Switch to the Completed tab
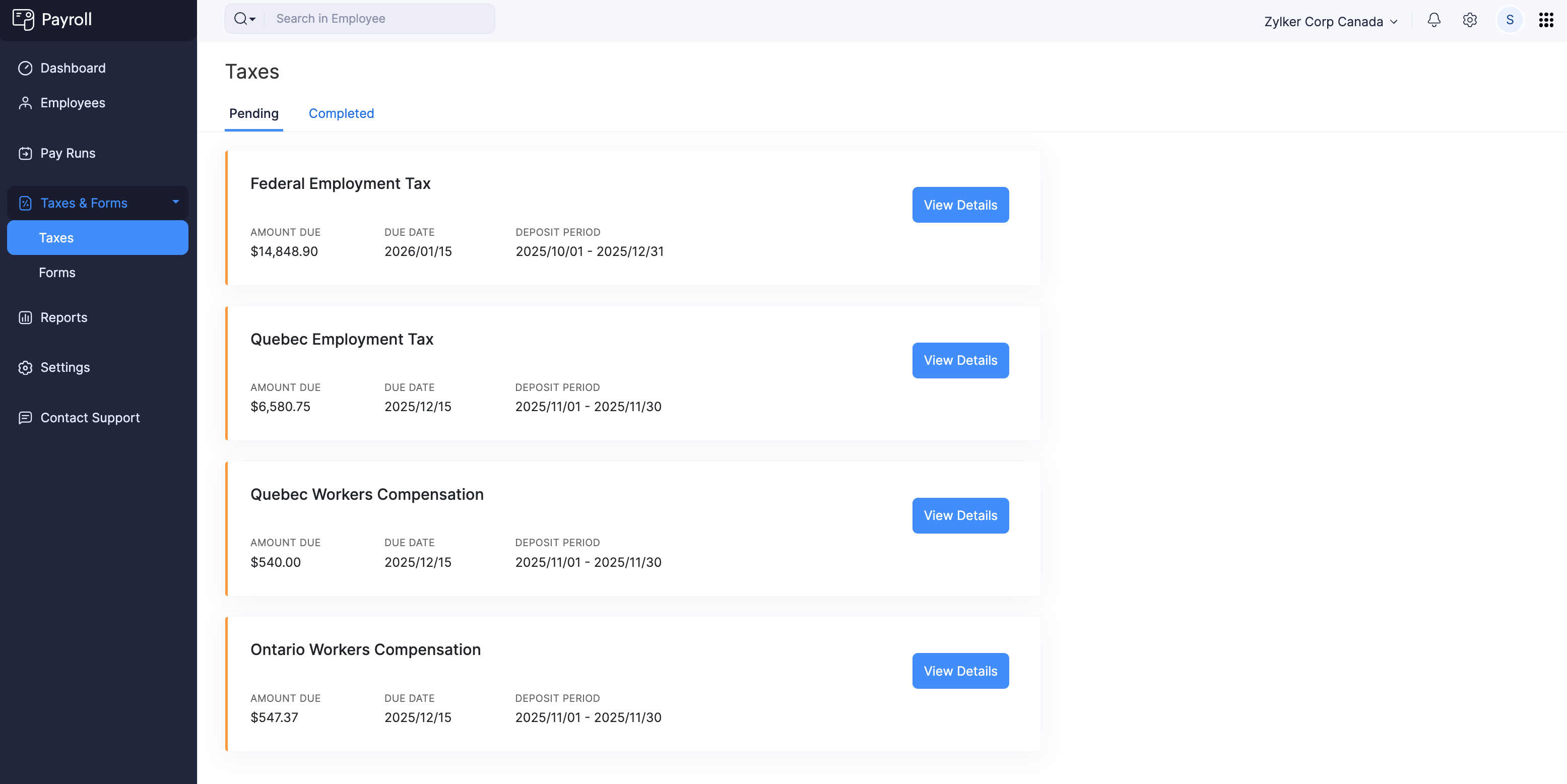The height and width of the screenshot is (784, 1567). pos(341,113)
